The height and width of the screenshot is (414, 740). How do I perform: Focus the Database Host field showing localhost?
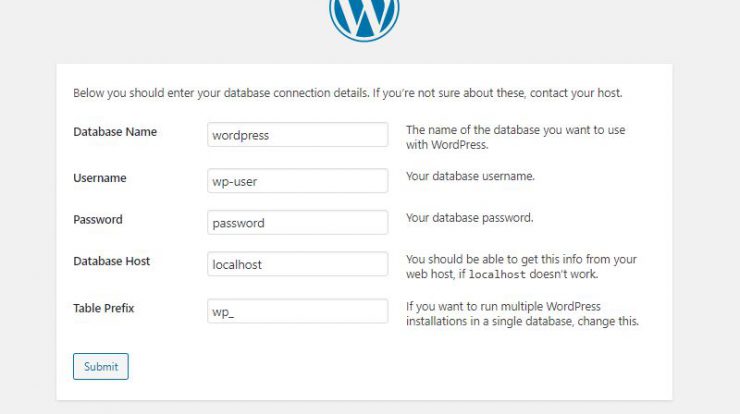point(297,264)
